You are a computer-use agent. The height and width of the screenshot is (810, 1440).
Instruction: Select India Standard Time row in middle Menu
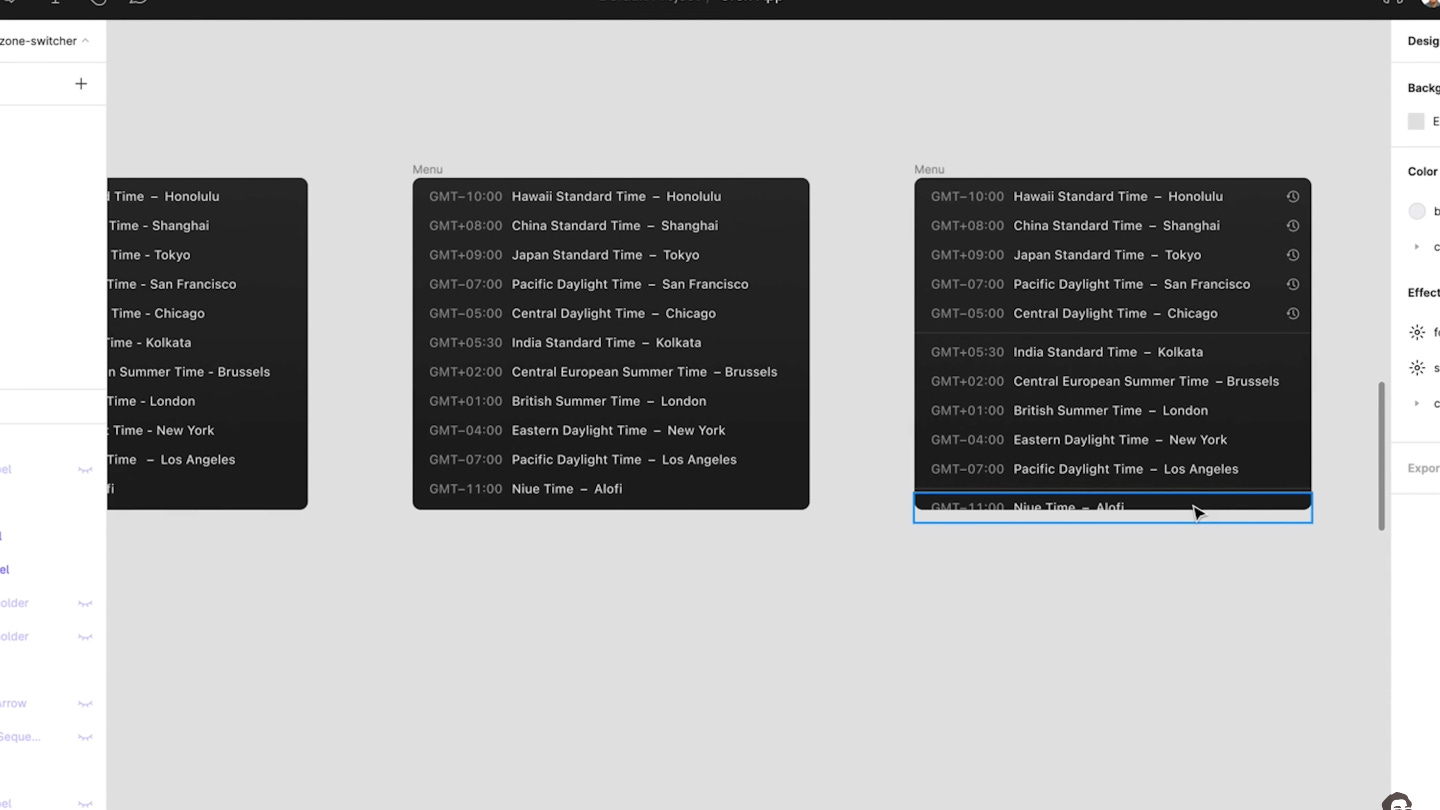pyautogui.click(x=611, y=342)
